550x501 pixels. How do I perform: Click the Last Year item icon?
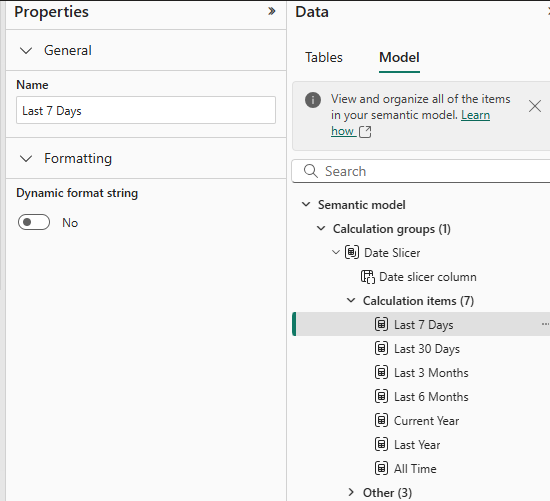tap(381, 444)
